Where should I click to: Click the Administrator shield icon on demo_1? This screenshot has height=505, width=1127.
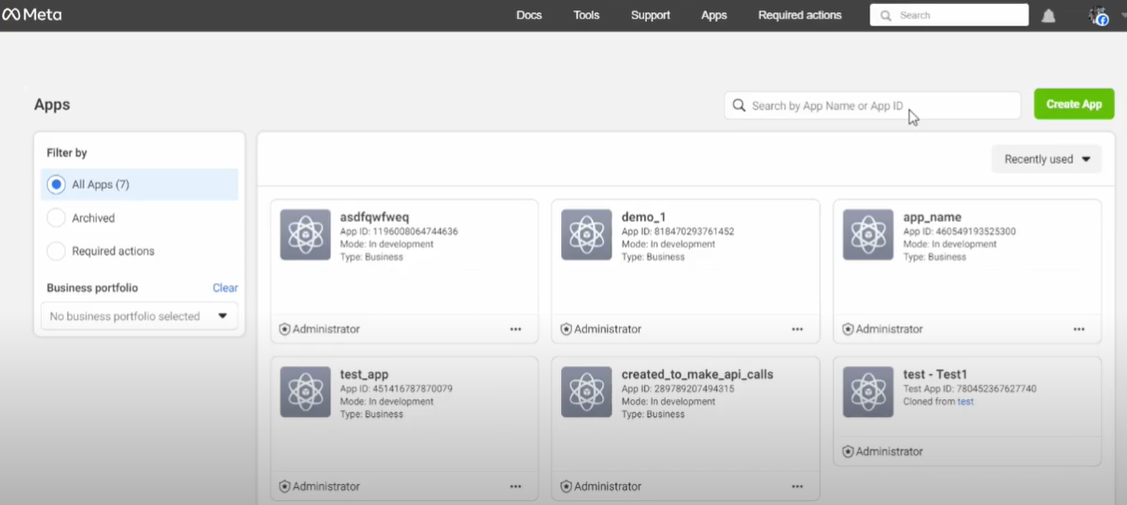pos(566,329)
